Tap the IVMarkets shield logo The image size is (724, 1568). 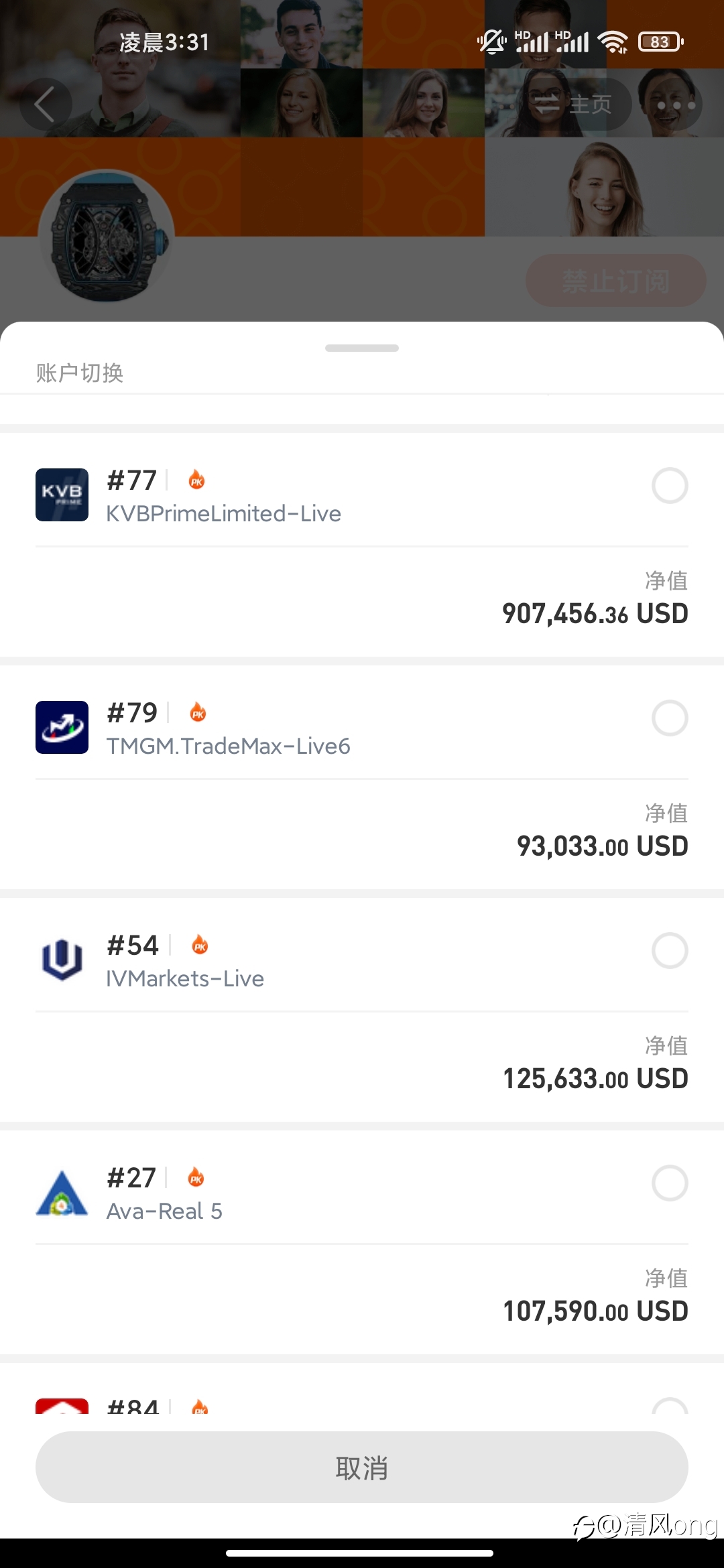click(62, 960)
